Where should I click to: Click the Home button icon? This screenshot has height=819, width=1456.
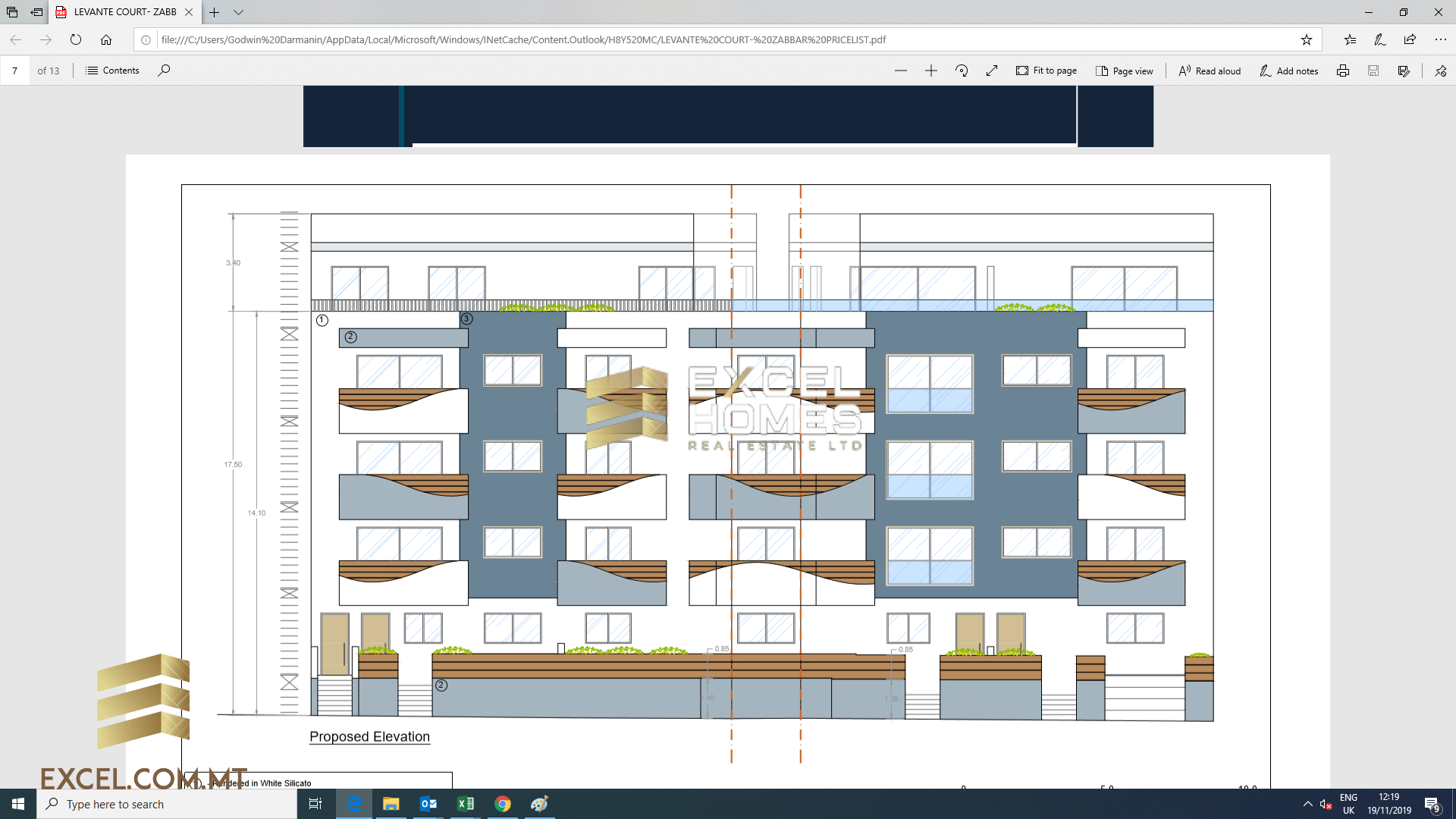107,39
